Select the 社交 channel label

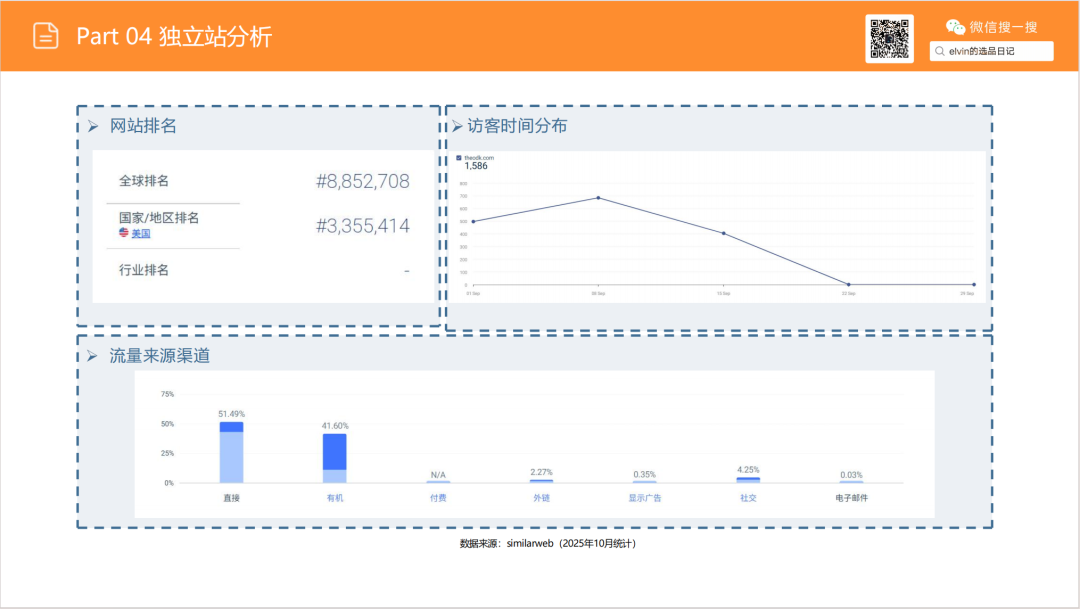[748, 497]
